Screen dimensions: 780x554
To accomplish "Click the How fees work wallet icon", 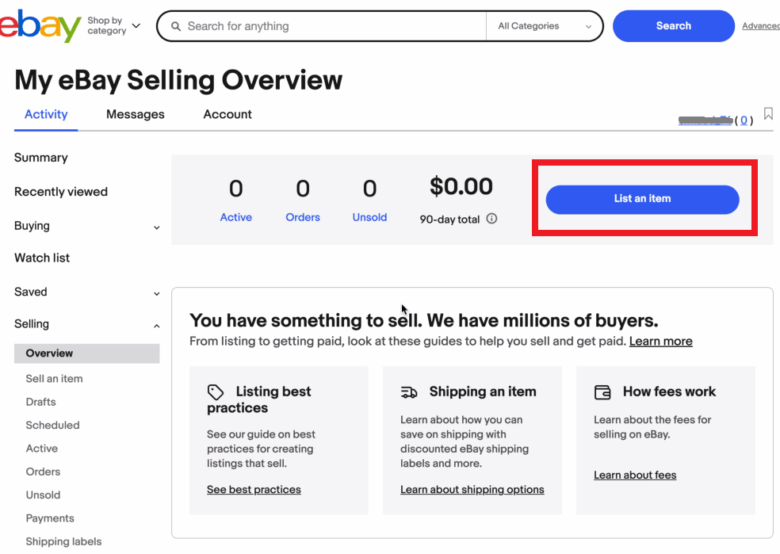I will (x=603, y=392).
